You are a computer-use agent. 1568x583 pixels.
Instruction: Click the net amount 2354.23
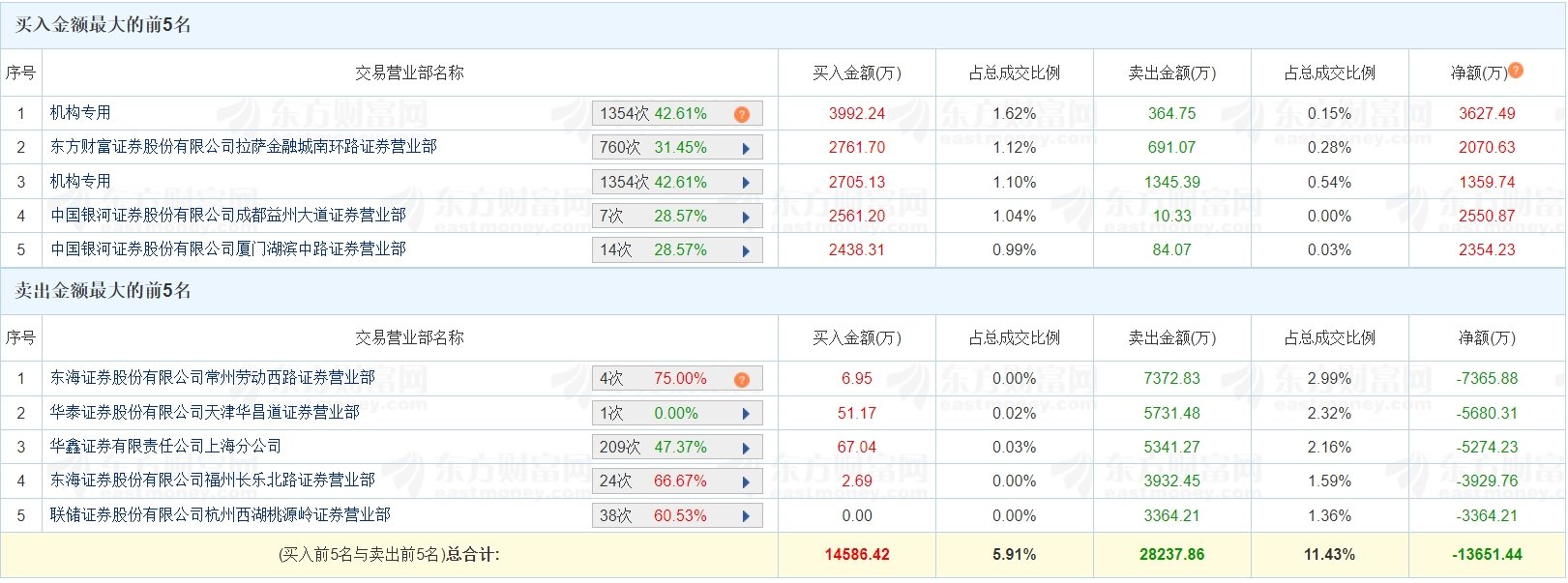[x=1488, y=249]
